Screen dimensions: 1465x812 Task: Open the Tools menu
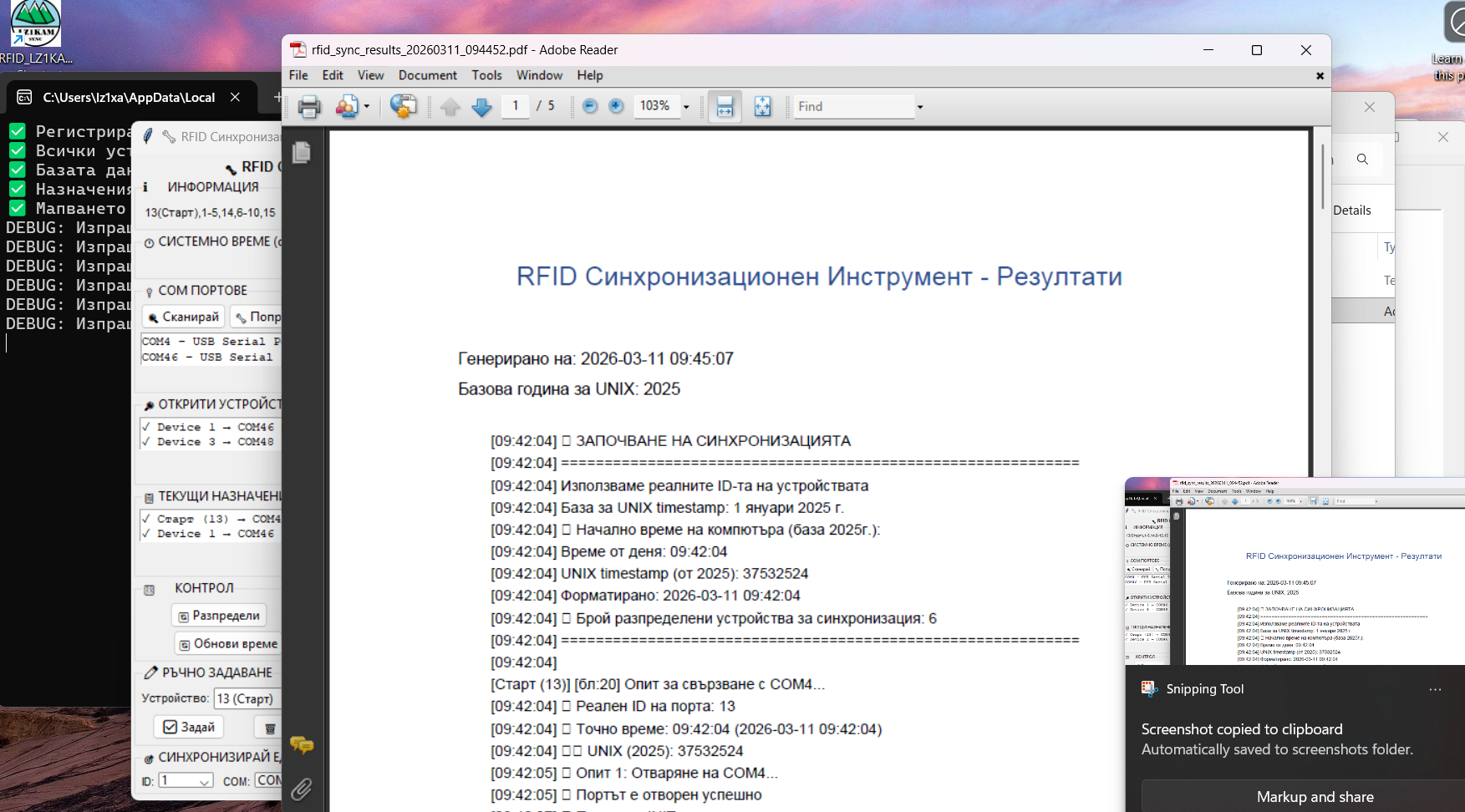tap(486, 75)
